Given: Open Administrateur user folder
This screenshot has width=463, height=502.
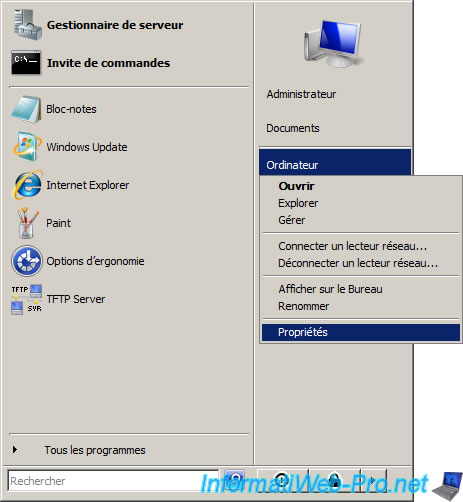Looking at the screenshot, I should 301,94.
